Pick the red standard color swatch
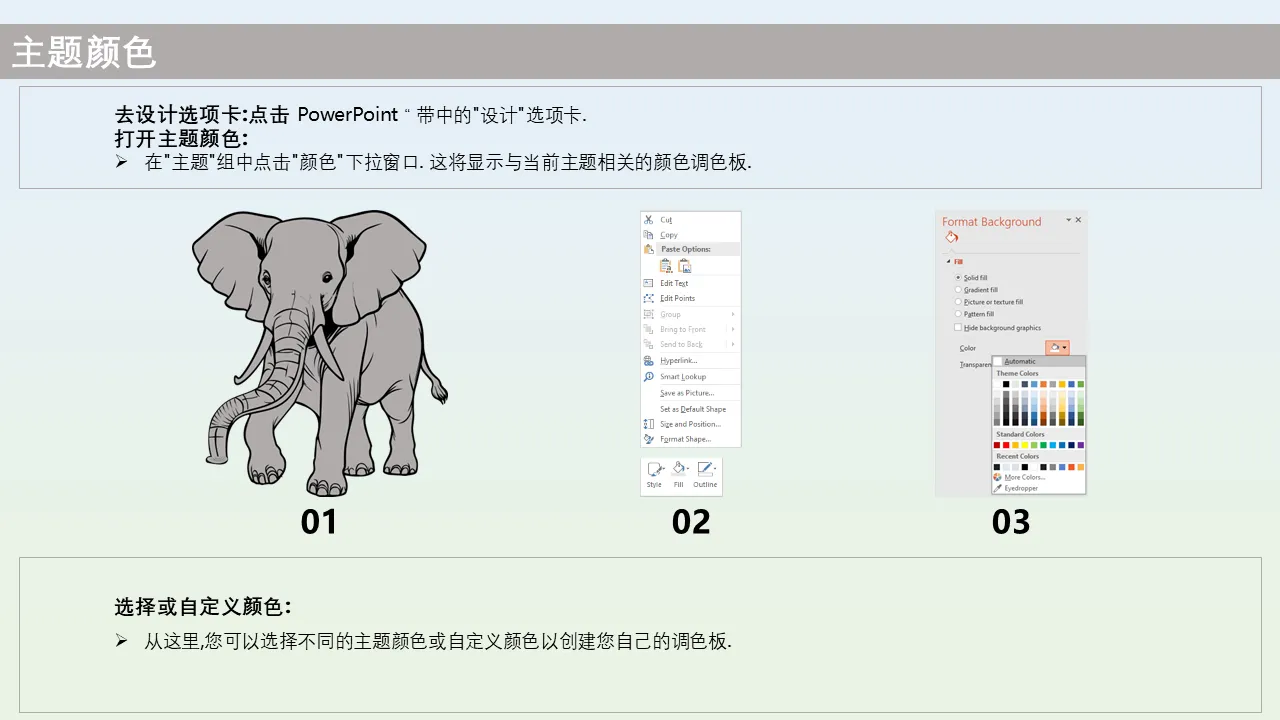Image resolution: width=1280 pixels, height=720 pixels. pyautogui.click(x=1006, y=445)
